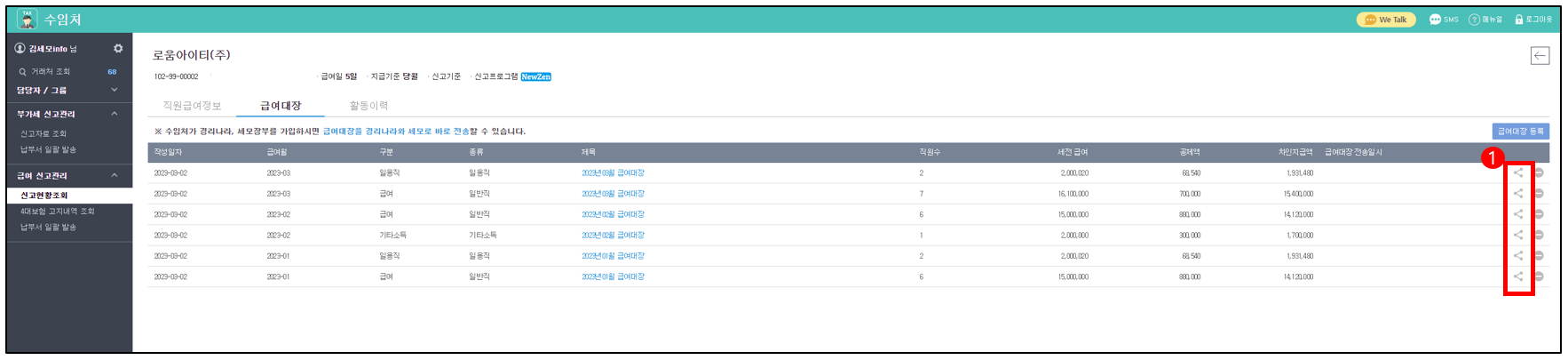Delete the 2023-03 급여 일반직 ledger row
Image resolution: width=1568 pixels, height=360 pixels.
coord(1539,194)
